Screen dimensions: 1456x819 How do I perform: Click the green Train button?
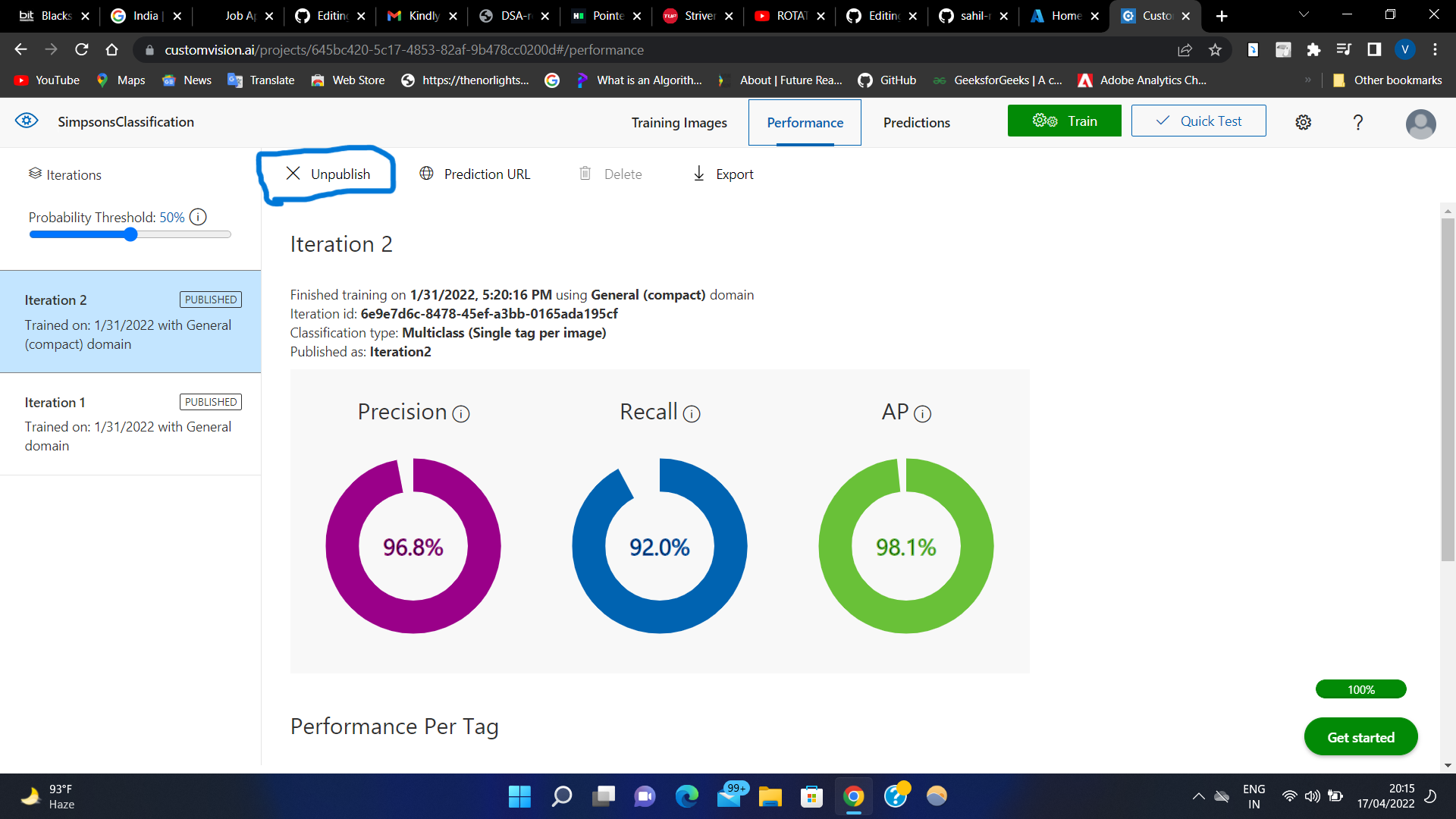[x=1064, y=121]
